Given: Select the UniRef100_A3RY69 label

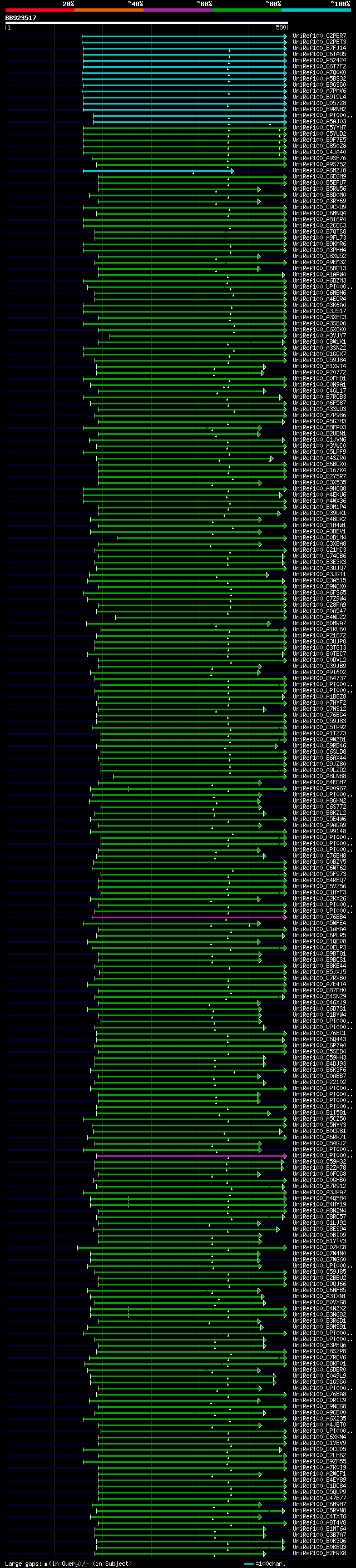Looking at the screenshot, I should pos(319,201).
